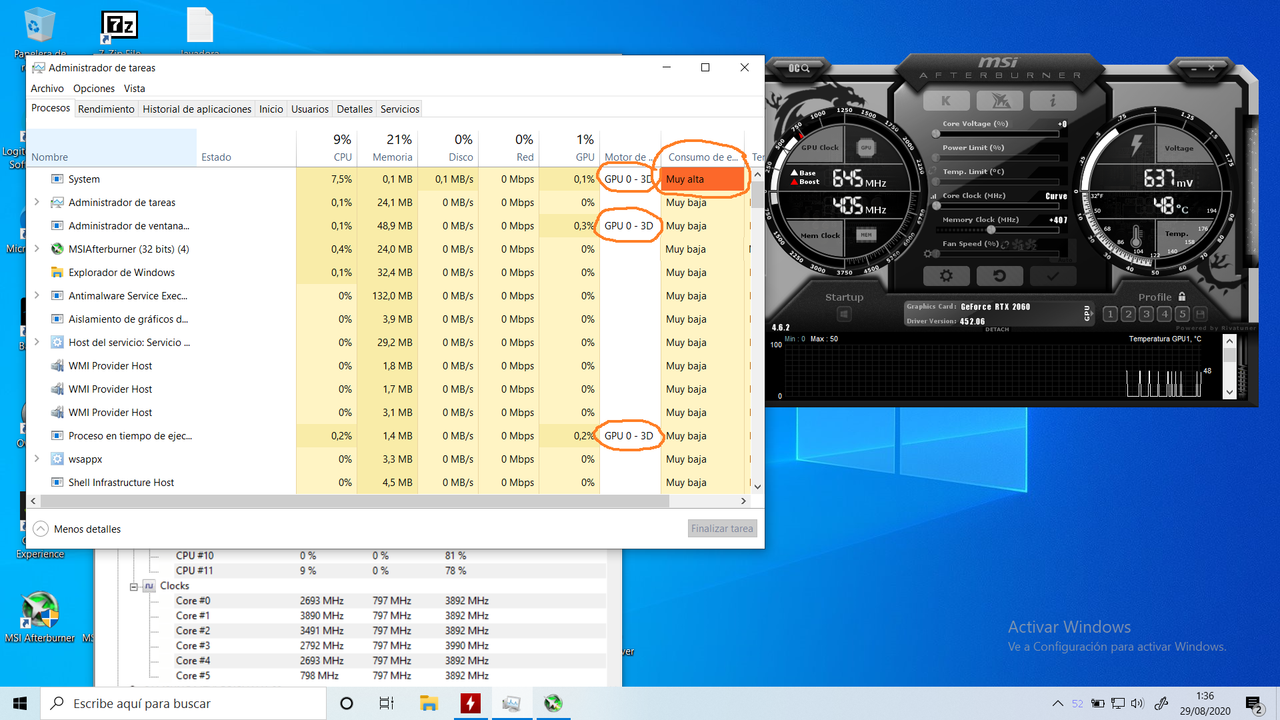Screen dimensions: 1280x720
Task: Open the Vista menu
Action: (134, 88)
